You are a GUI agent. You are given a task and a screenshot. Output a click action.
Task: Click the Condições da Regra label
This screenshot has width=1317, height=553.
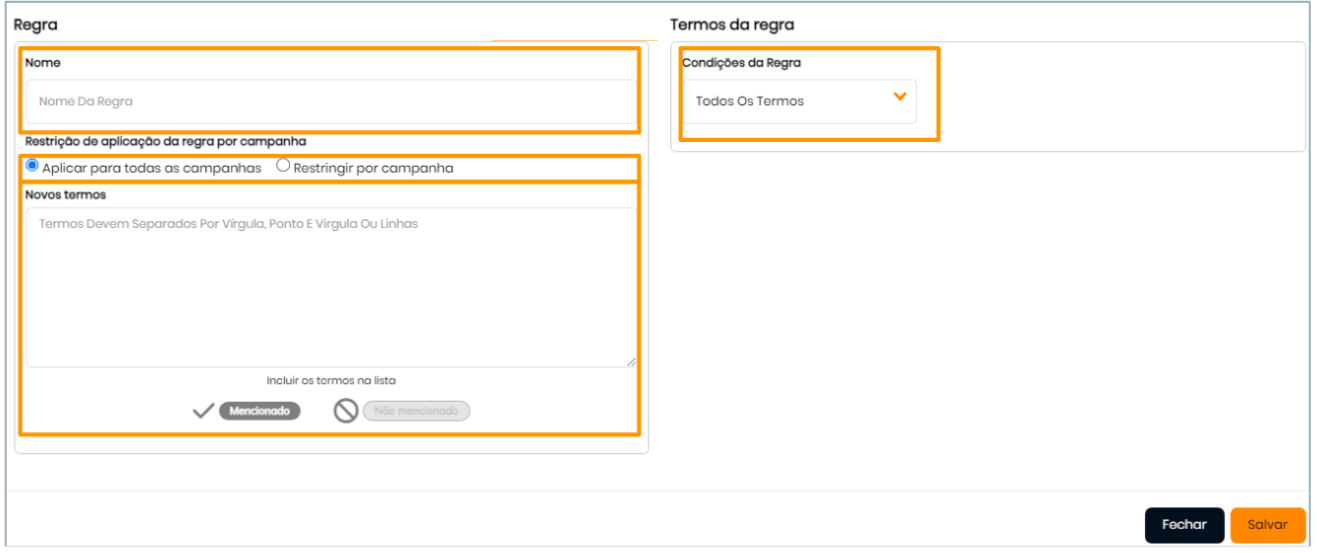click(741, 63)
